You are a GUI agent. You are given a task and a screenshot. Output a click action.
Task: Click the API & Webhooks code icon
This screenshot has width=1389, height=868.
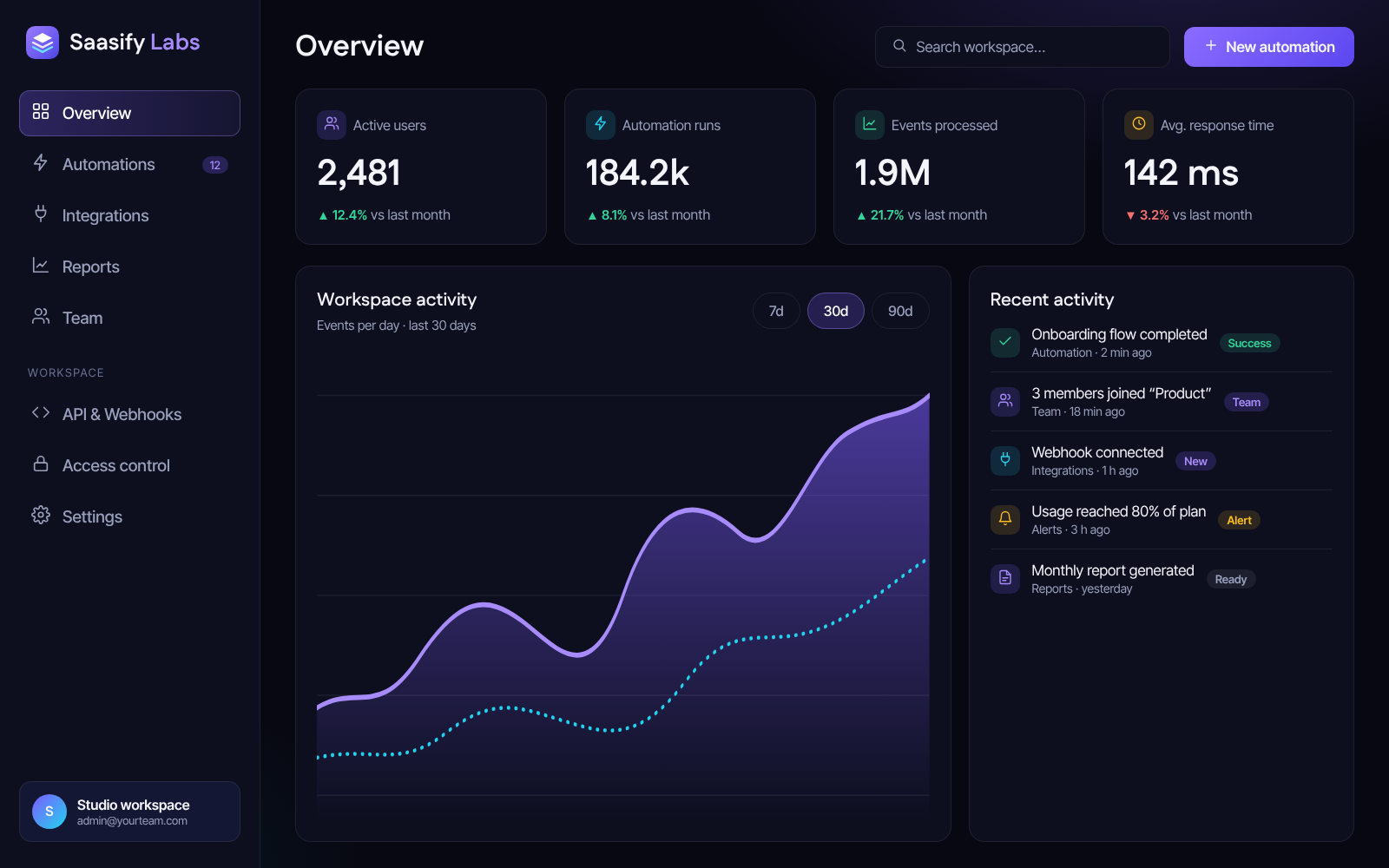tap(41, 413)
